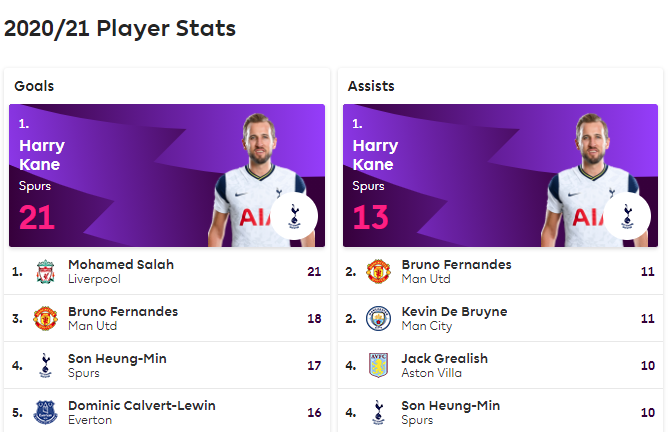Viewport: 668px width, 432px height.
Task: Click the Liverpool crest beside Mohamed Salah
Action: (x=45, y=272)
